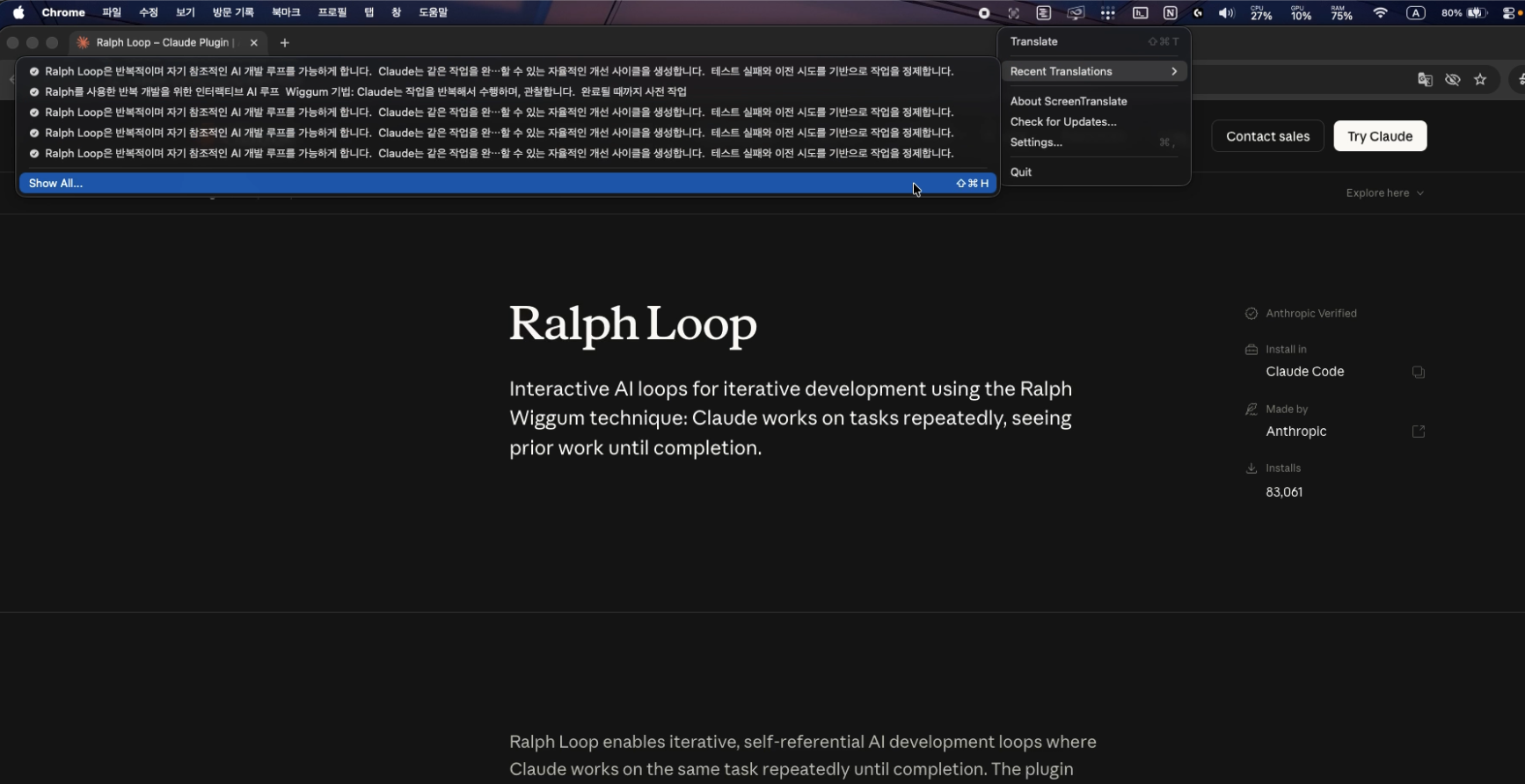Expand the Recent Translations submenu arrow
The width and height of the screenshot is (1525, 784).
pos(1174,71)
